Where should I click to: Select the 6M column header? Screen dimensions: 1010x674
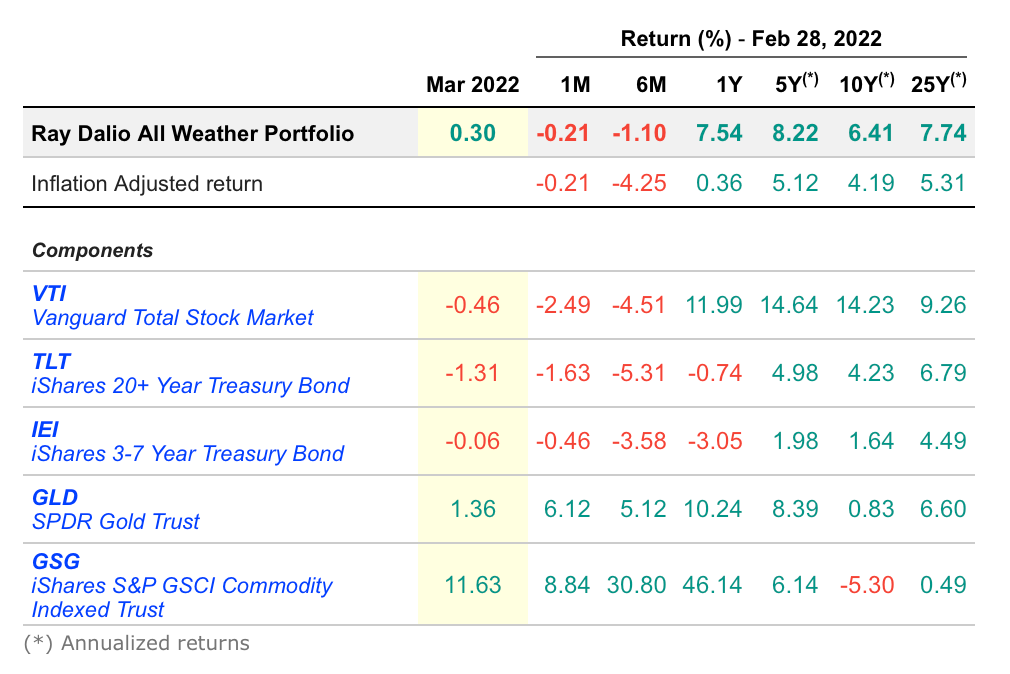(x=651, y=84)
